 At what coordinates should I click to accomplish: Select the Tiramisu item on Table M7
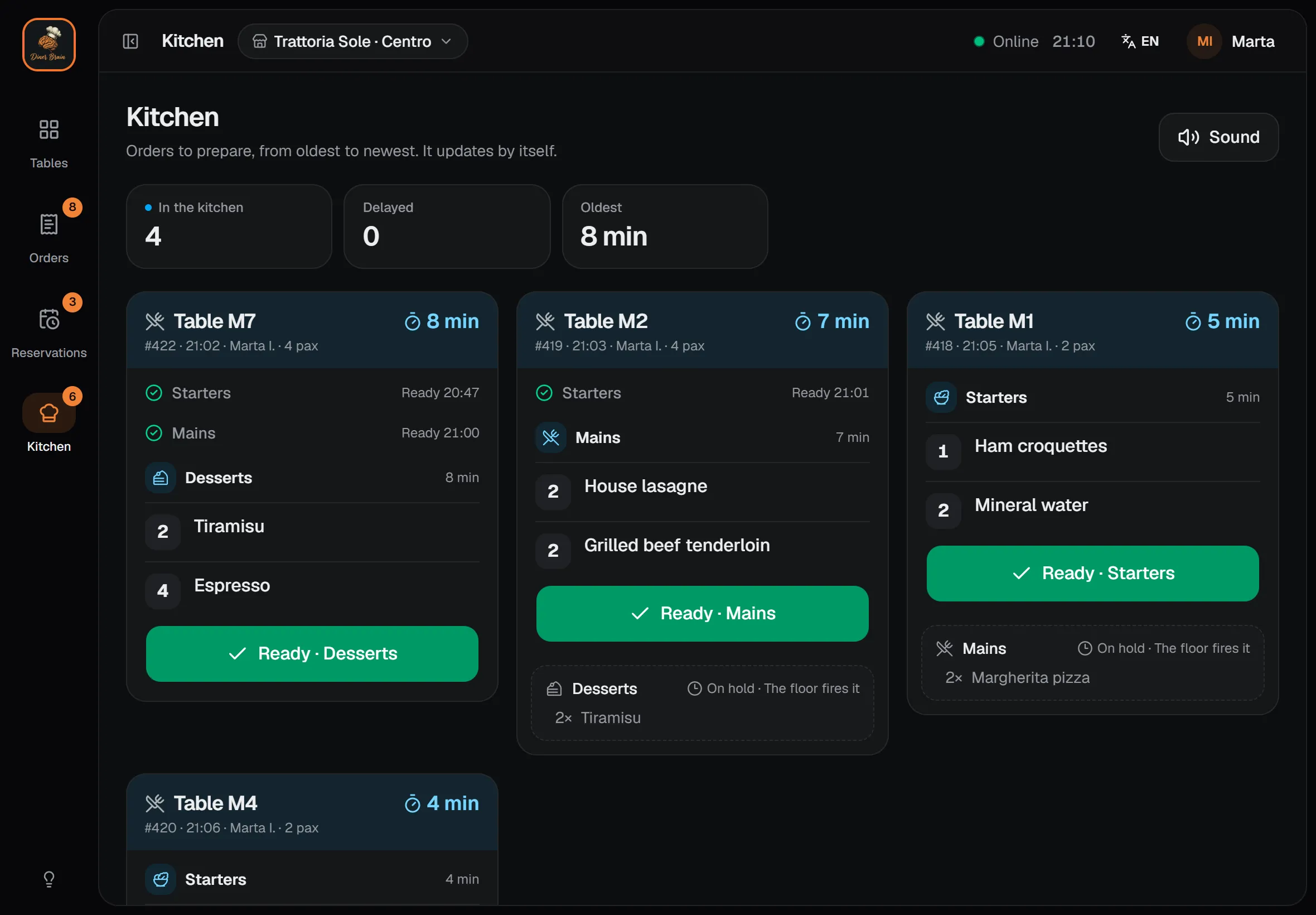[312, 532]
